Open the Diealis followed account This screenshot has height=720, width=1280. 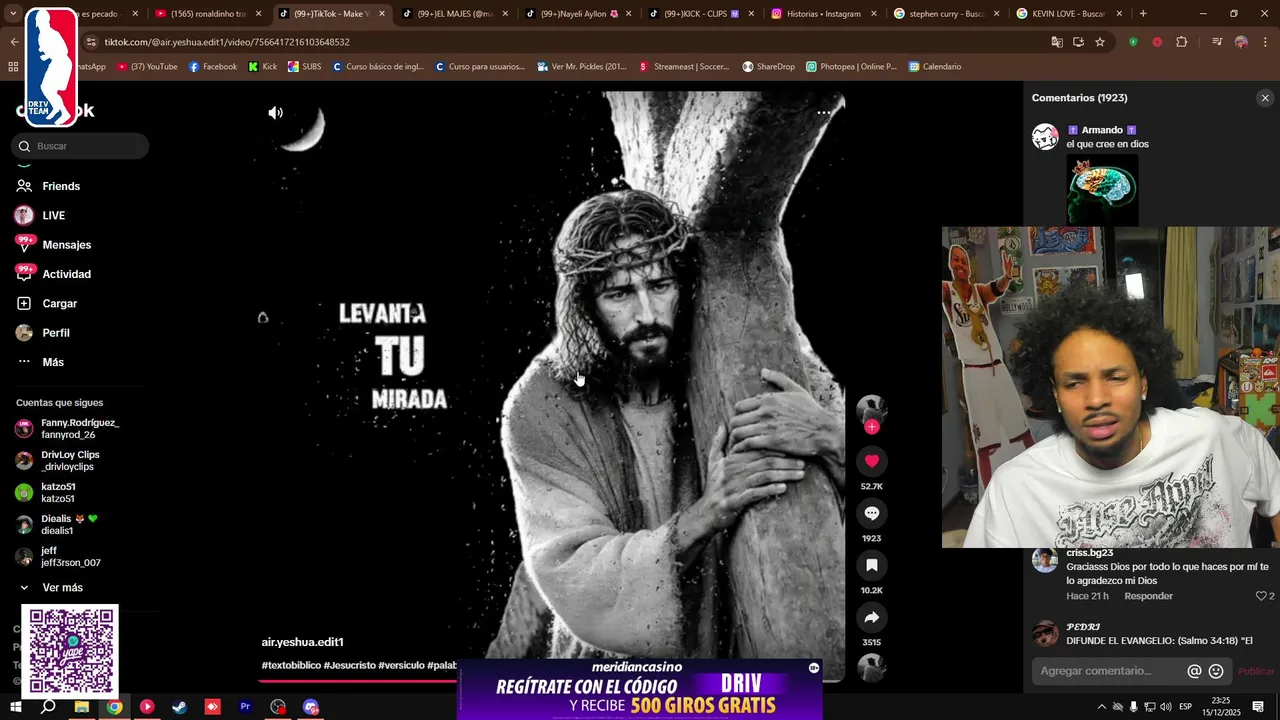68,524
